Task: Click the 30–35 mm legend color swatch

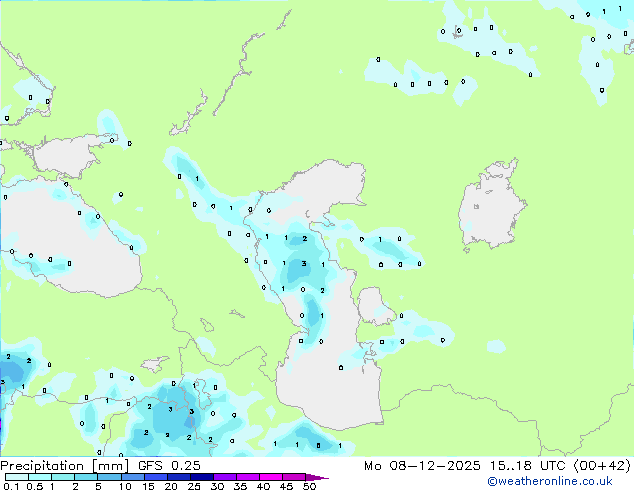Action: click(x=225, y=477)
